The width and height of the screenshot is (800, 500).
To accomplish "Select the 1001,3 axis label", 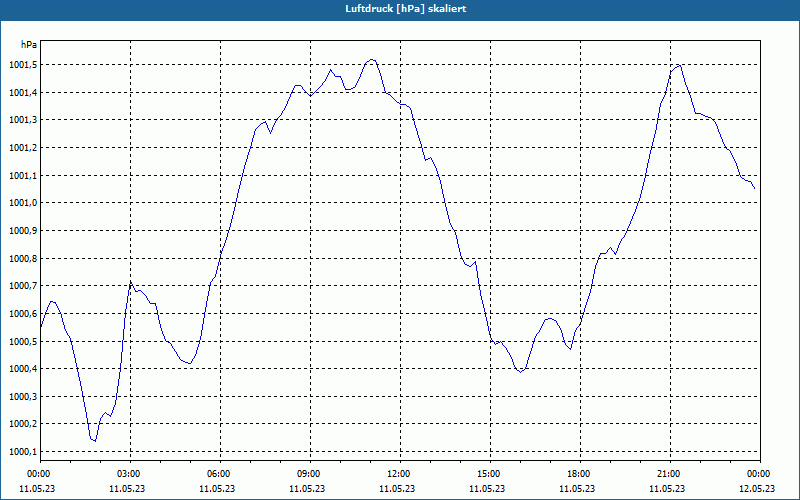I will click(23, 120).
